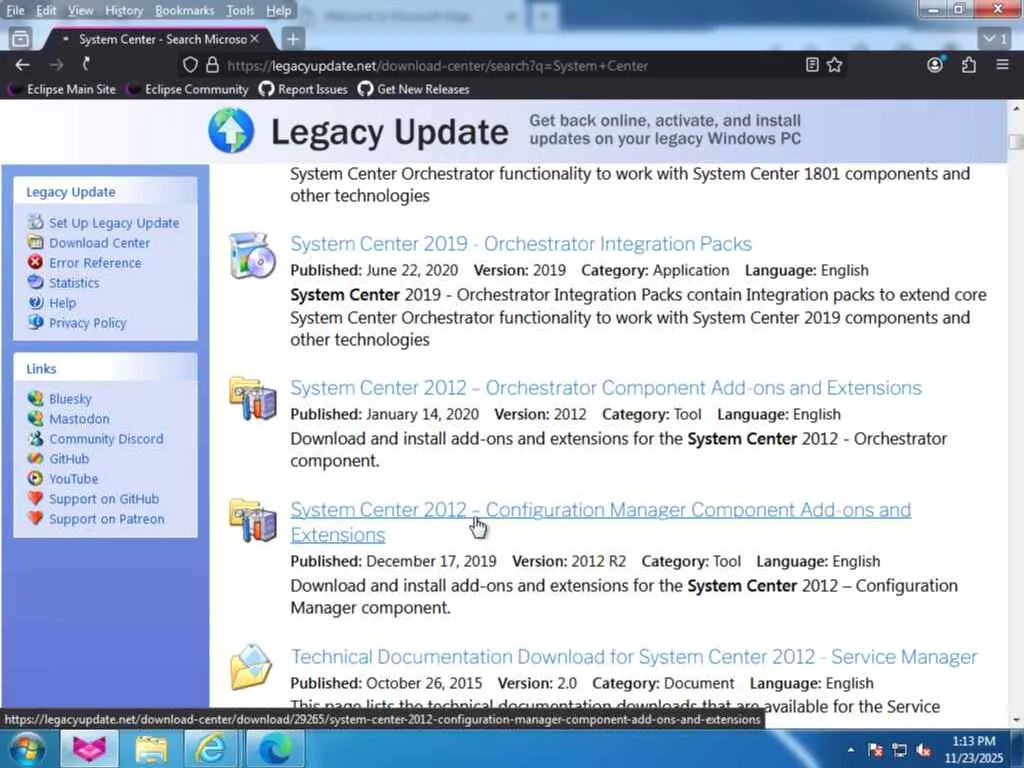Open Bluesky link in Links panel
1024x768 pixels.
70,399
